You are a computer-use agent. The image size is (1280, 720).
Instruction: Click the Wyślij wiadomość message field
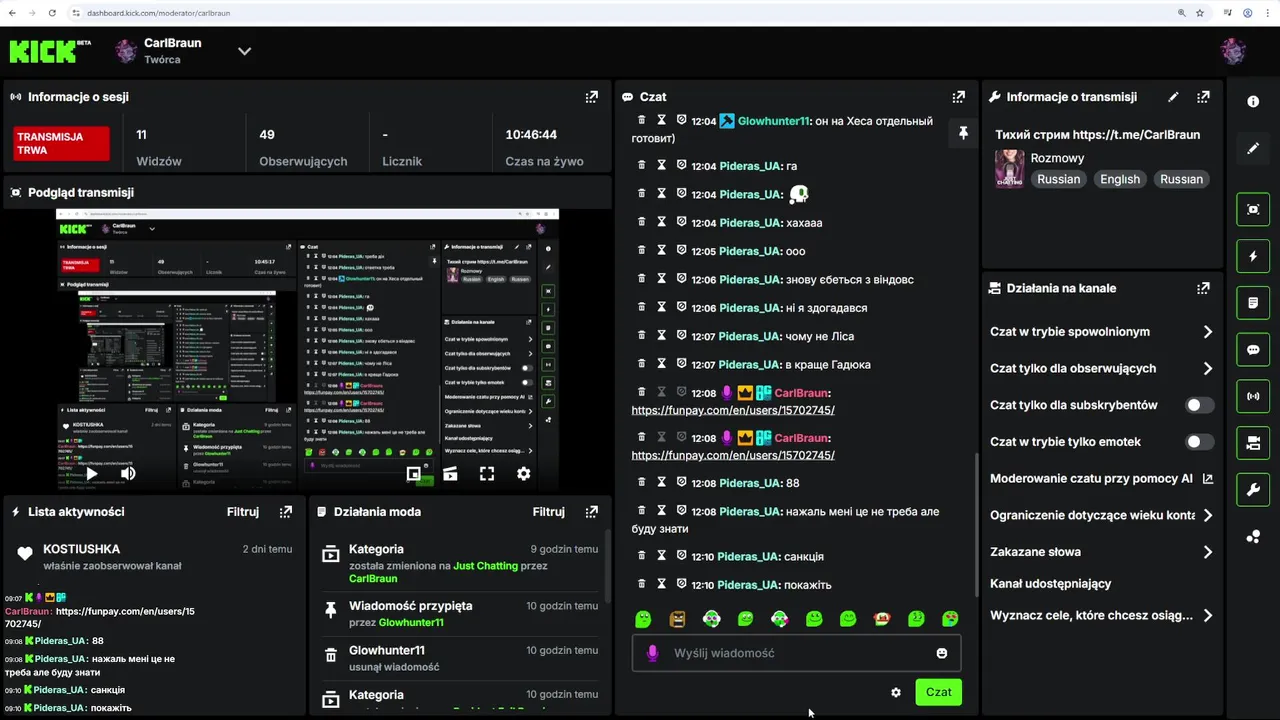[x=797, y=653]
